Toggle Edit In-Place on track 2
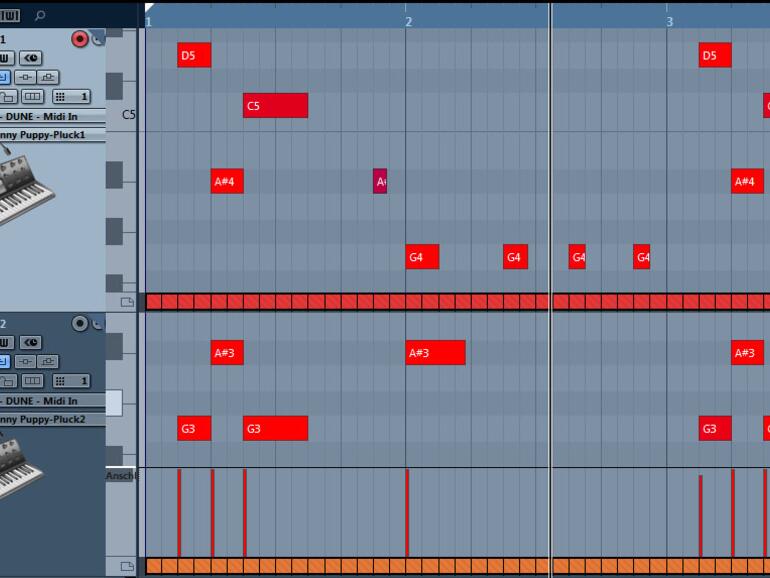The height and width of the screenshot is (578, 770). tap(4, 361)
